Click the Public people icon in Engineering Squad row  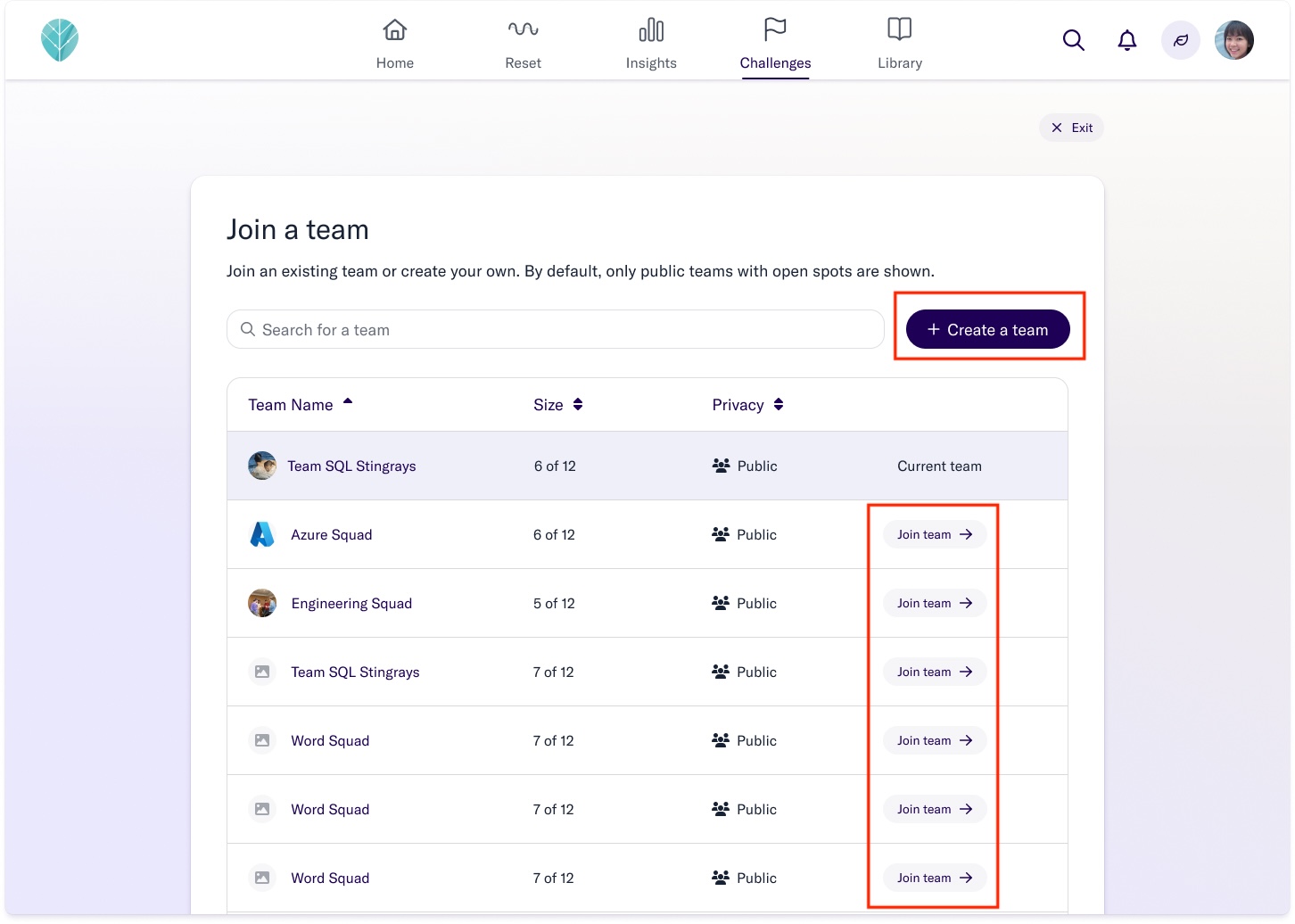721,603
